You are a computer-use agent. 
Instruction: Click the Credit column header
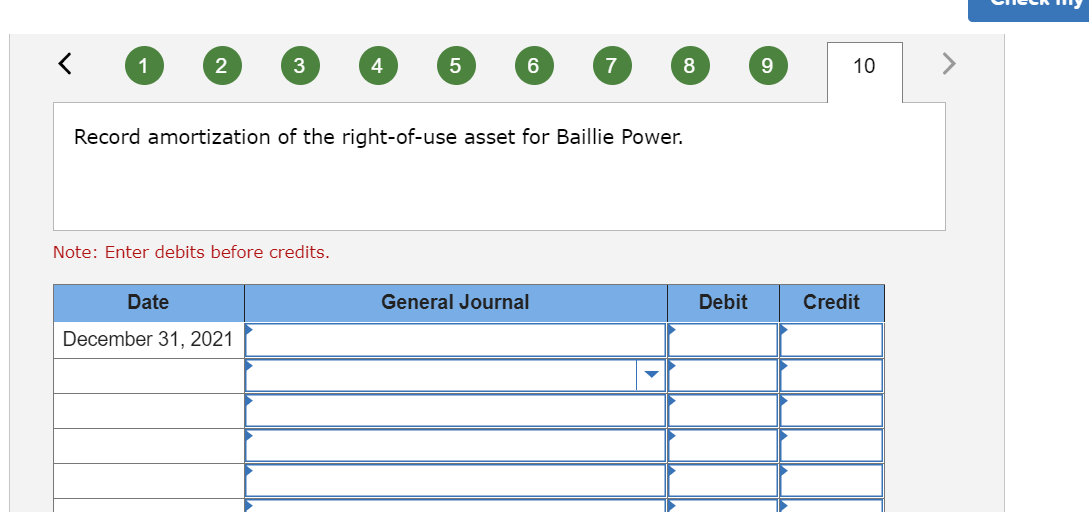pos(831,302)
